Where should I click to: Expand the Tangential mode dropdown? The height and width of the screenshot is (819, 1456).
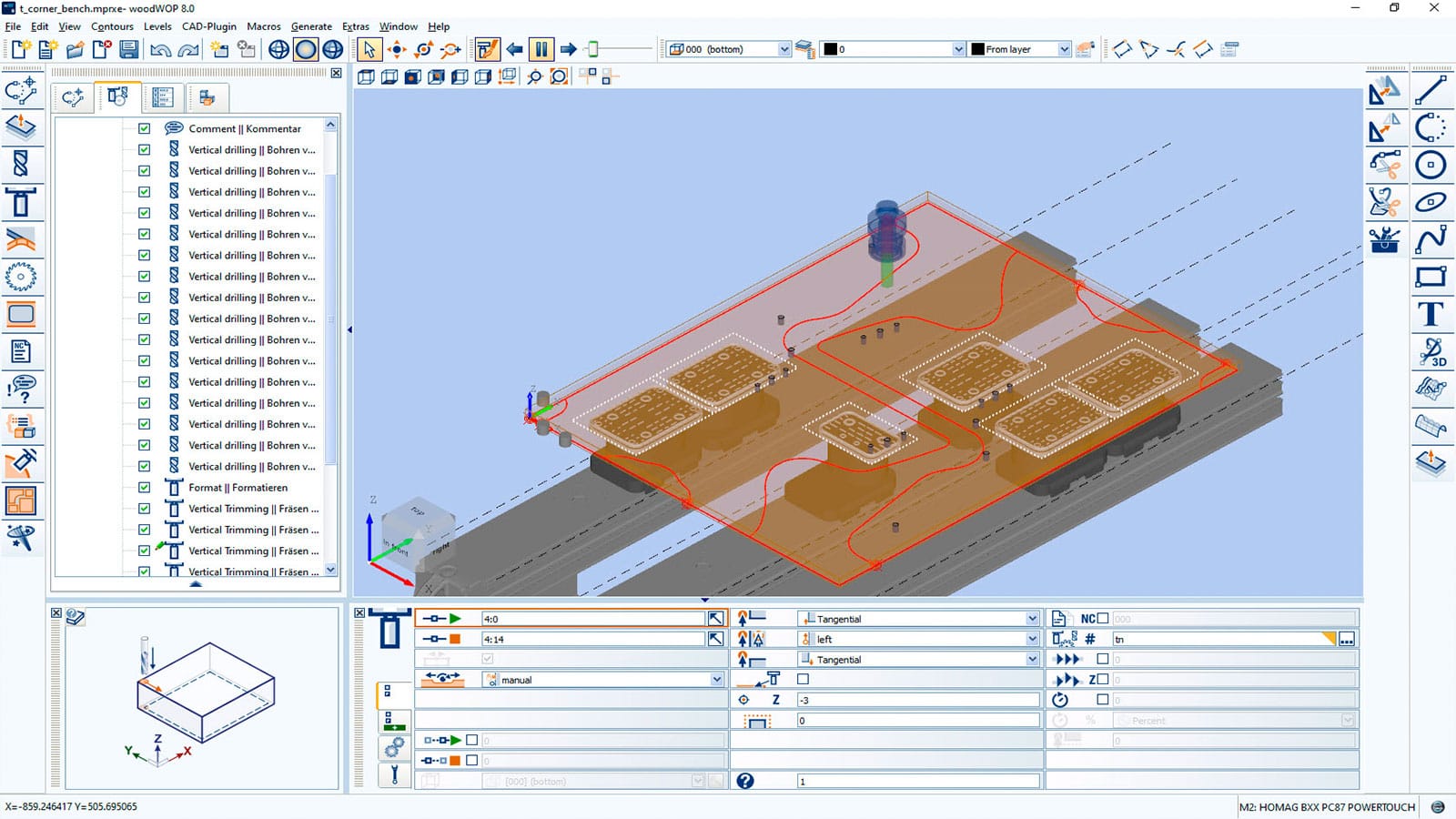click(x=1031, y=618)
